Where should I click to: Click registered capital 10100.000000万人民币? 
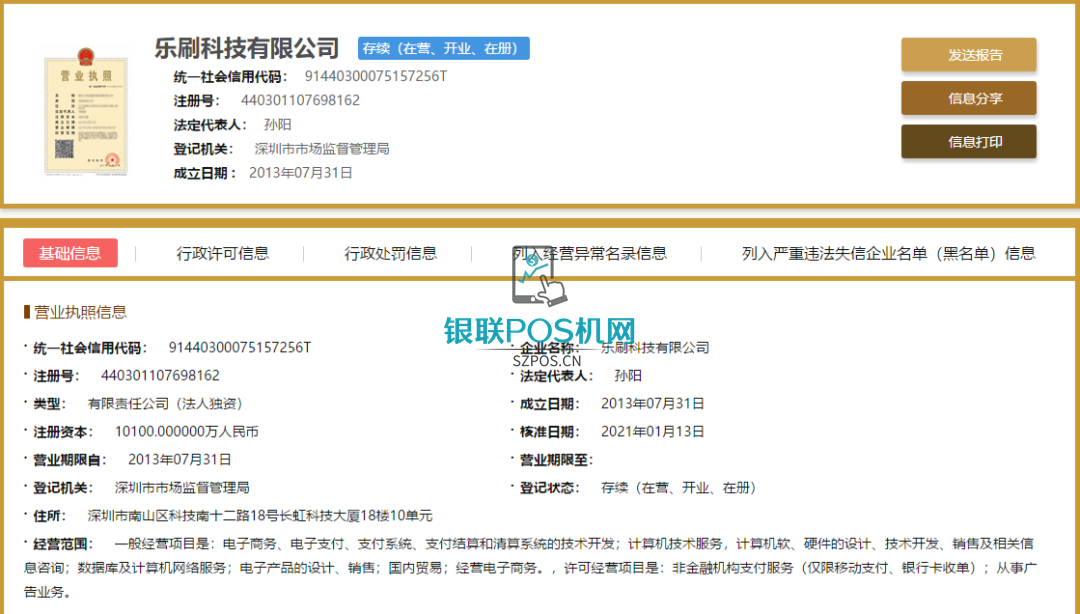coord(187,432)
